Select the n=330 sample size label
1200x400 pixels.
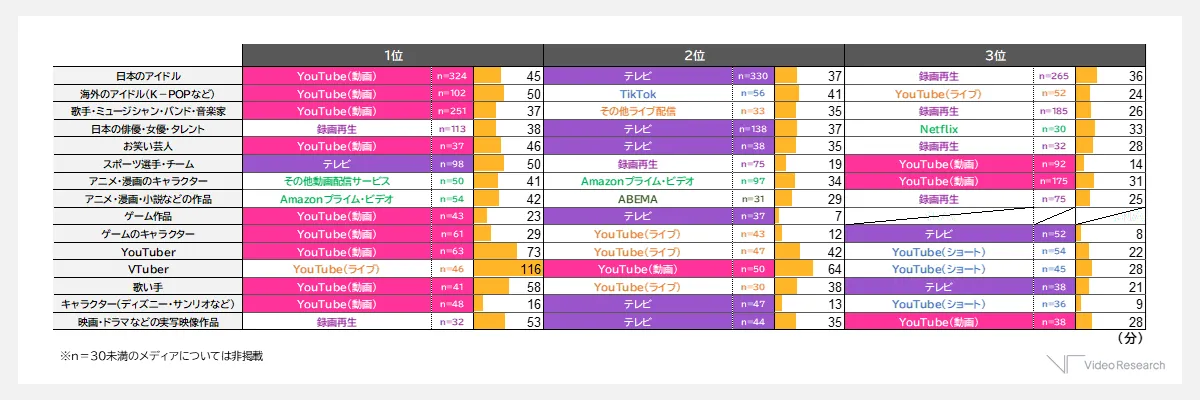tap(753, 75)
